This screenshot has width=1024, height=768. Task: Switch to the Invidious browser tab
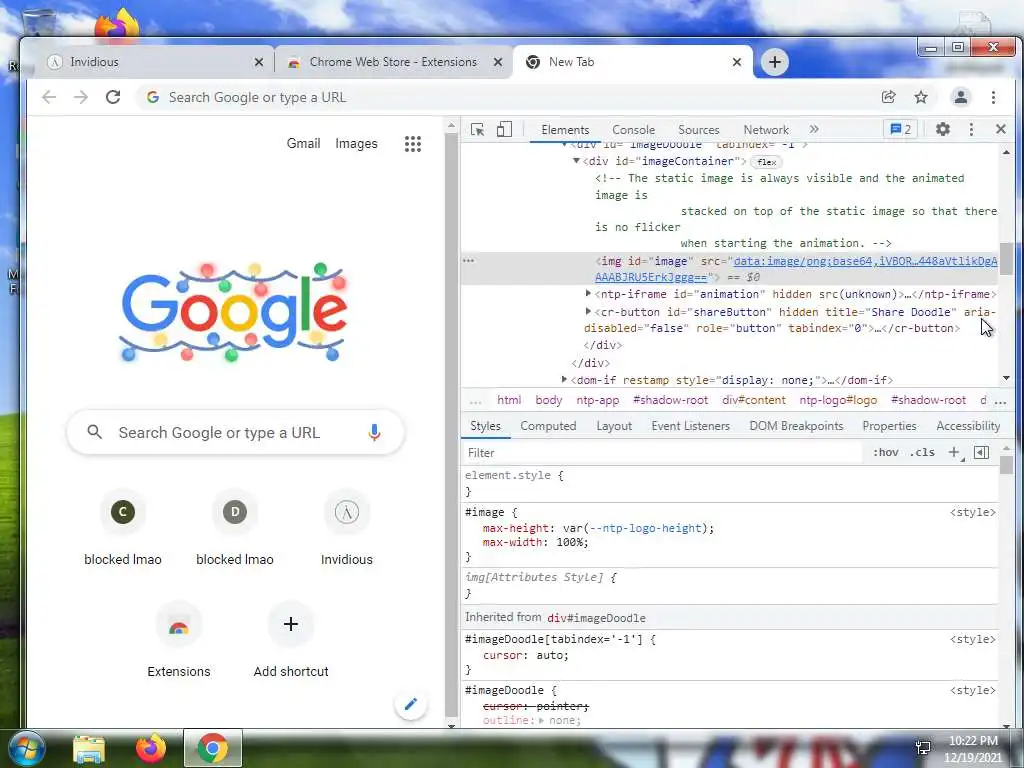tap(150, 62)
